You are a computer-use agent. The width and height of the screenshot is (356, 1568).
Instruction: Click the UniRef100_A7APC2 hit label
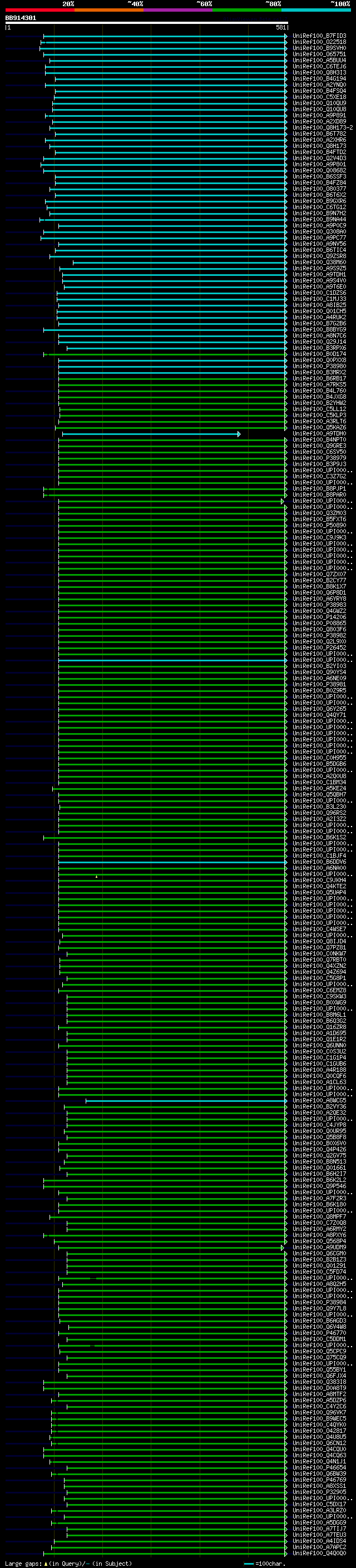click(319, 1547)
